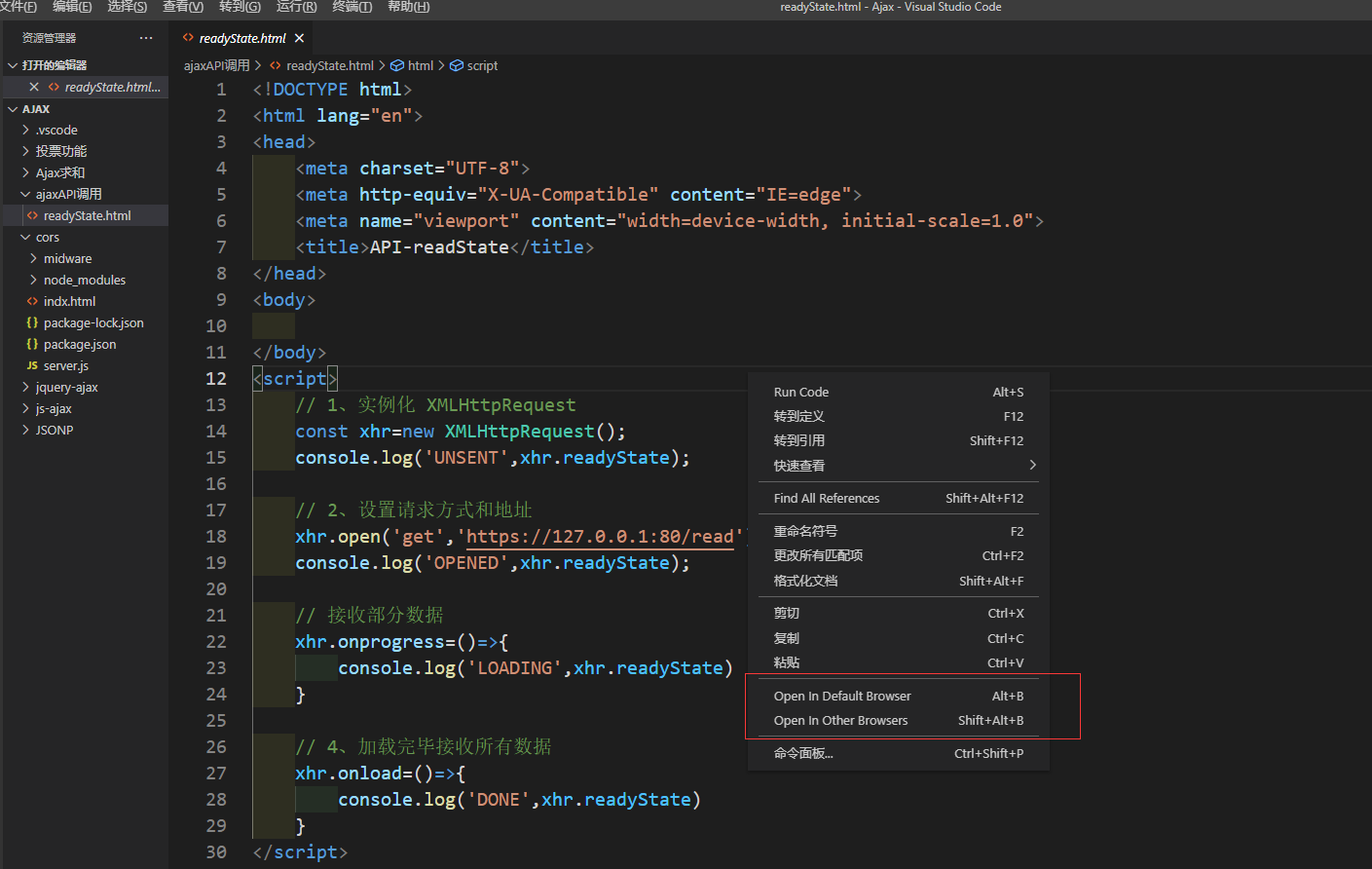1372x869 pixels.
Task: Expand the 投票功能 folder
Action: pos(25,151)
